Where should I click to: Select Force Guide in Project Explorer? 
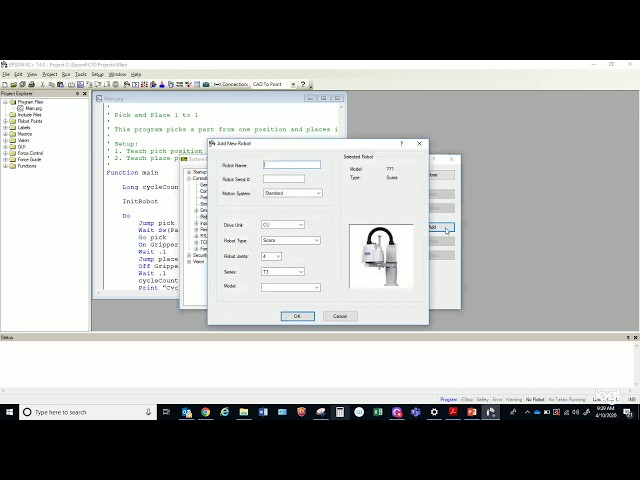click(29, 160)
